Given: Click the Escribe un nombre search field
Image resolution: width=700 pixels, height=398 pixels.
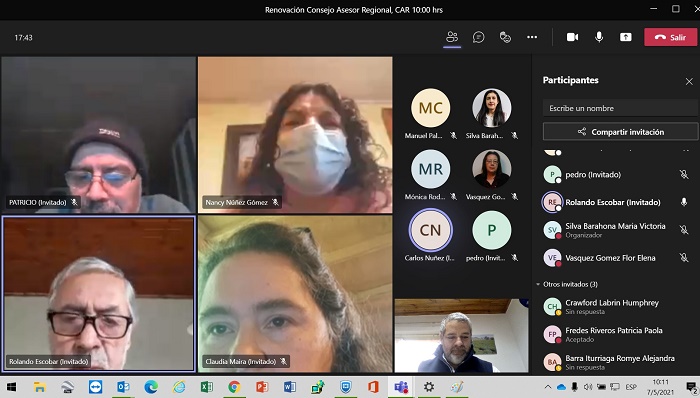Looking at the screenshot, I should pos(620,108).
